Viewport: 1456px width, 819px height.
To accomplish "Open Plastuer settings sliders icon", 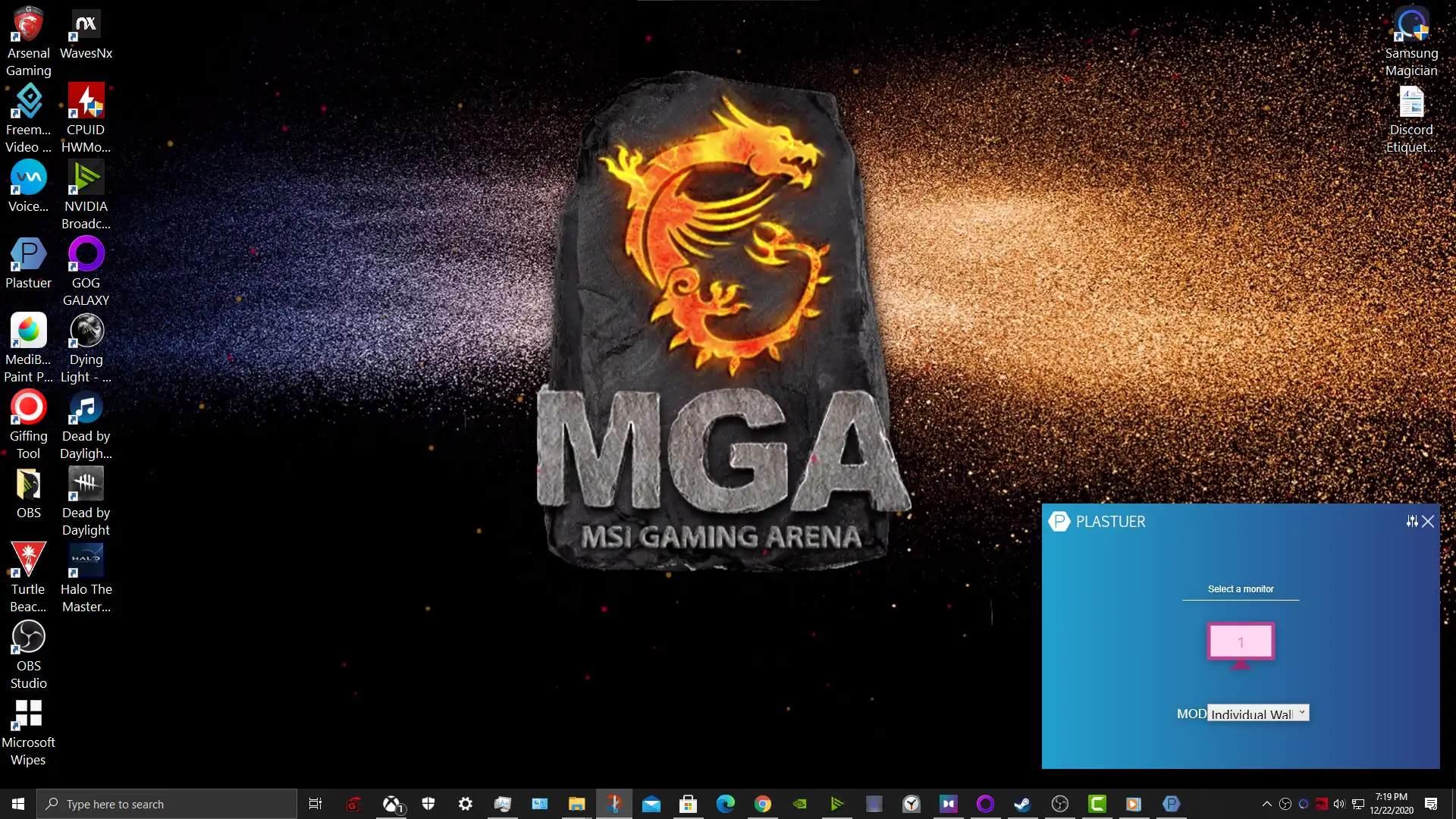I will (x=1411, y=521).
